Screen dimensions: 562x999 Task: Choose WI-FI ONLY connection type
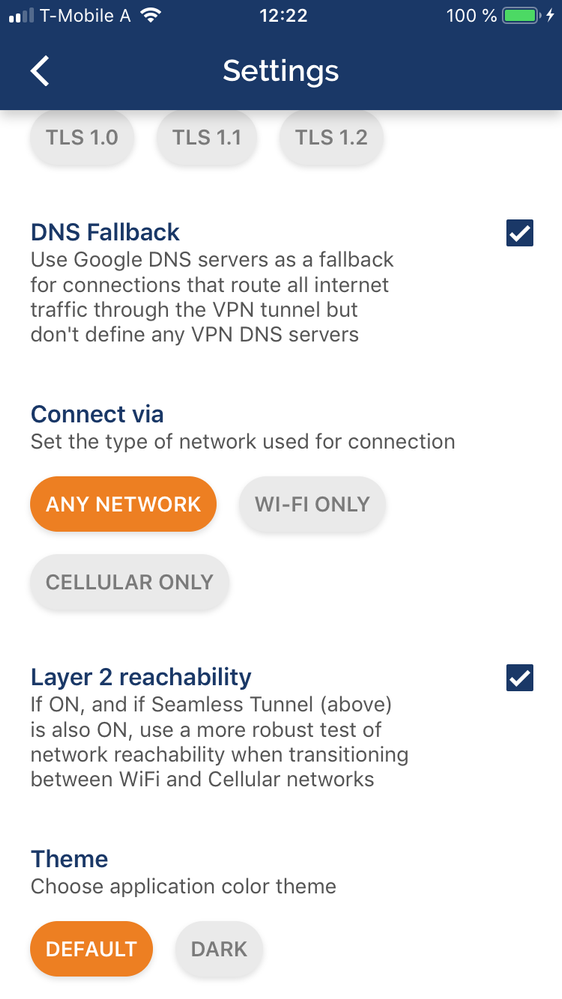pyautogui.click(x=312, y=504)
